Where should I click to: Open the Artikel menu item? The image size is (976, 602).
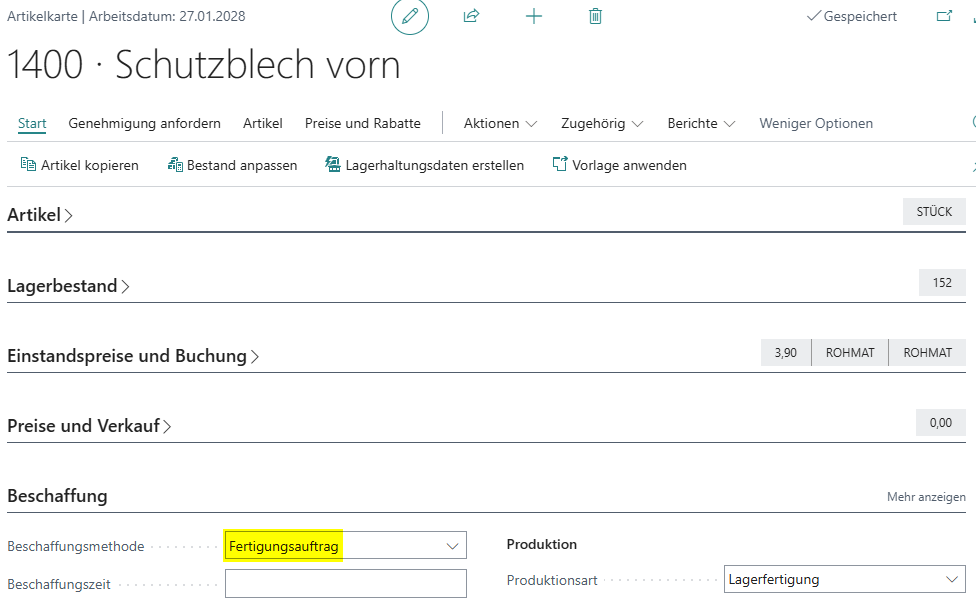[263, 123]
